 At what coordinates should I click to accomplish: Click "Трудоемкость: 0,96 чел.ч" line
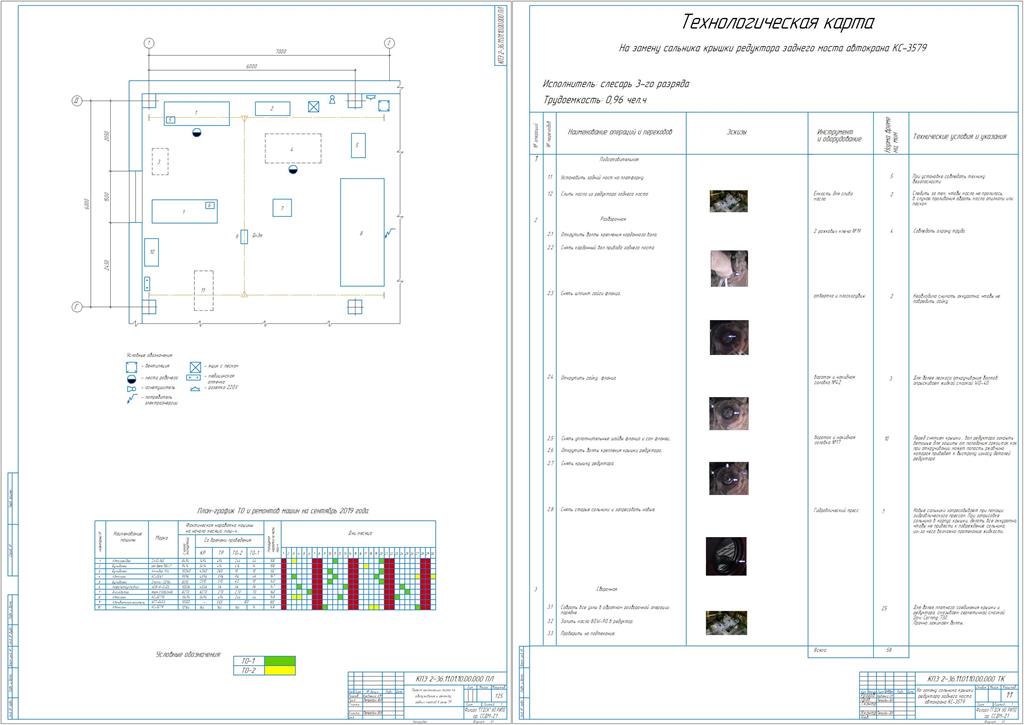(595, 100)
